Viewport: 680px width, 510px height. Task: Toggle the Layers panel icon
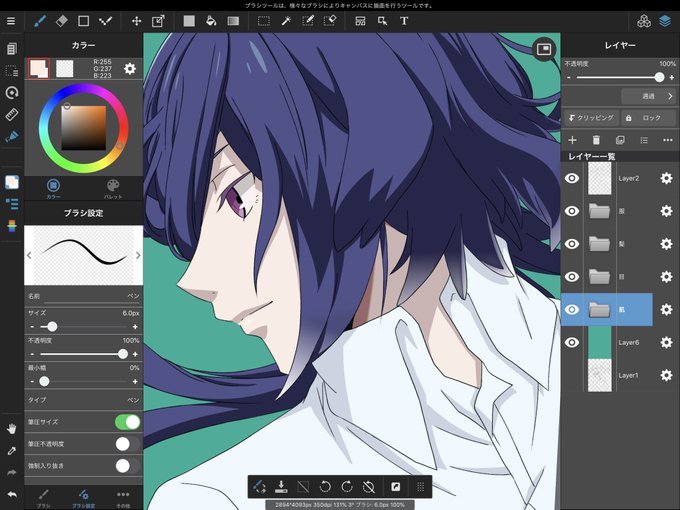click(665, 21)
